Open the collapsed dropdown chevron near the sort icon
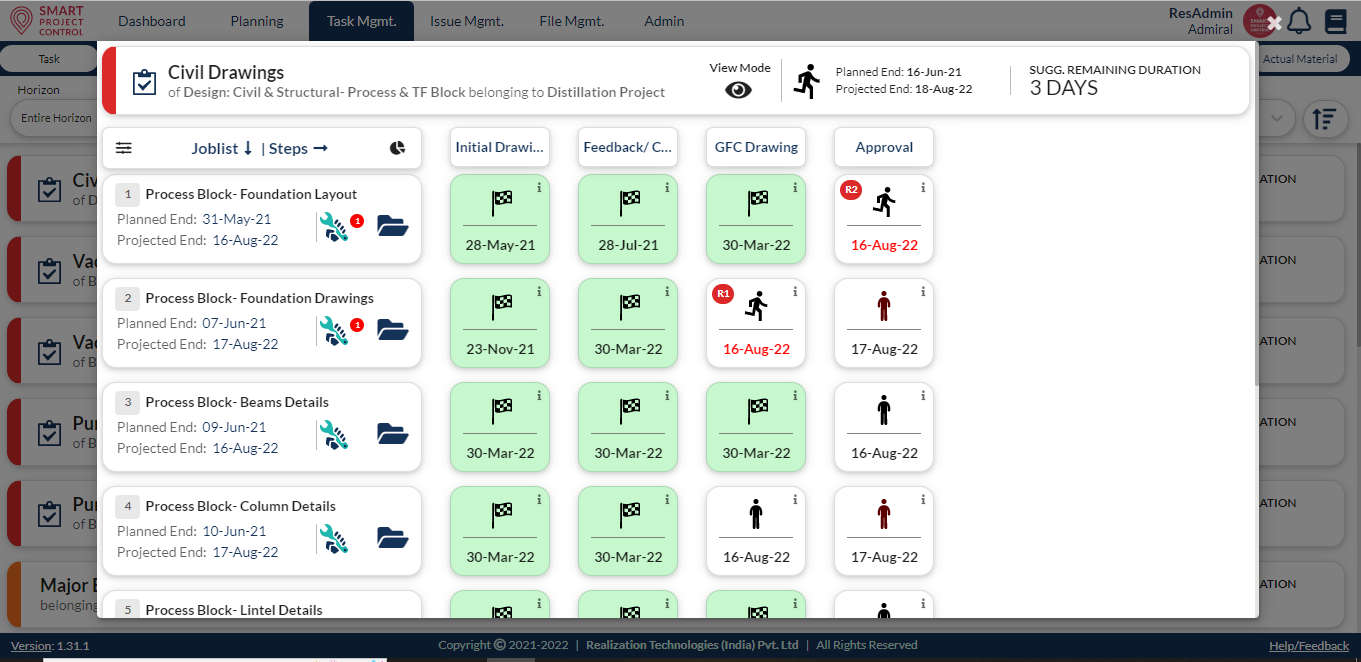The height and width of the screenshot is (662, 1361). pos(1275,118)
